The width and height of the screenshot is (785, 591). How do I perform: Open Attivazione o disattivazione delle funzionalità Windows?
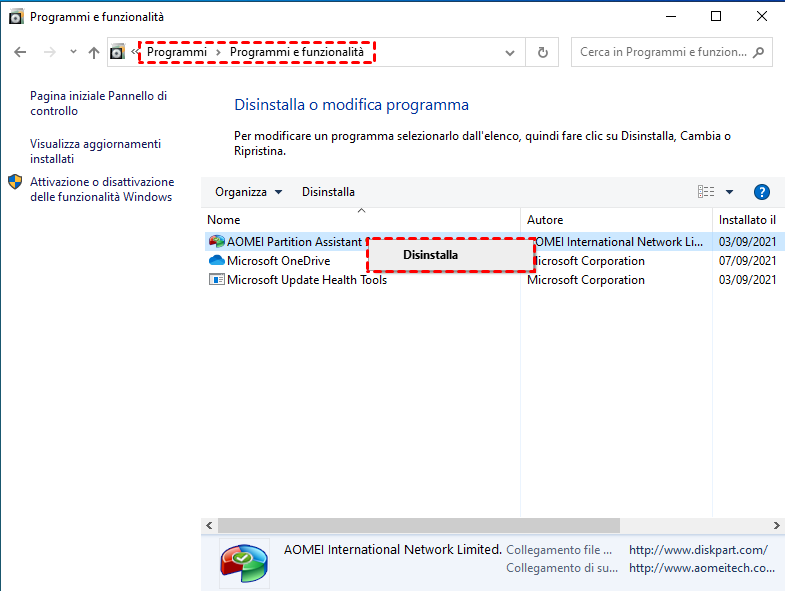102,189
